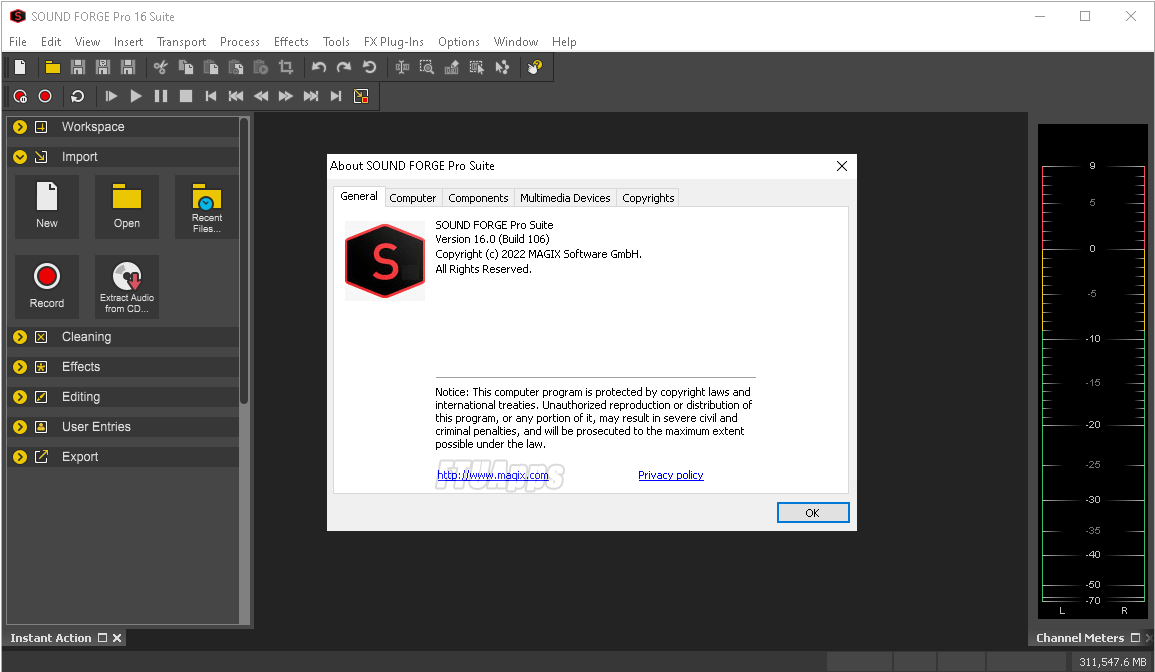Maximize the Channel Meters panel
This screenshot has height=672, width=1155.
coord(1135,638)
